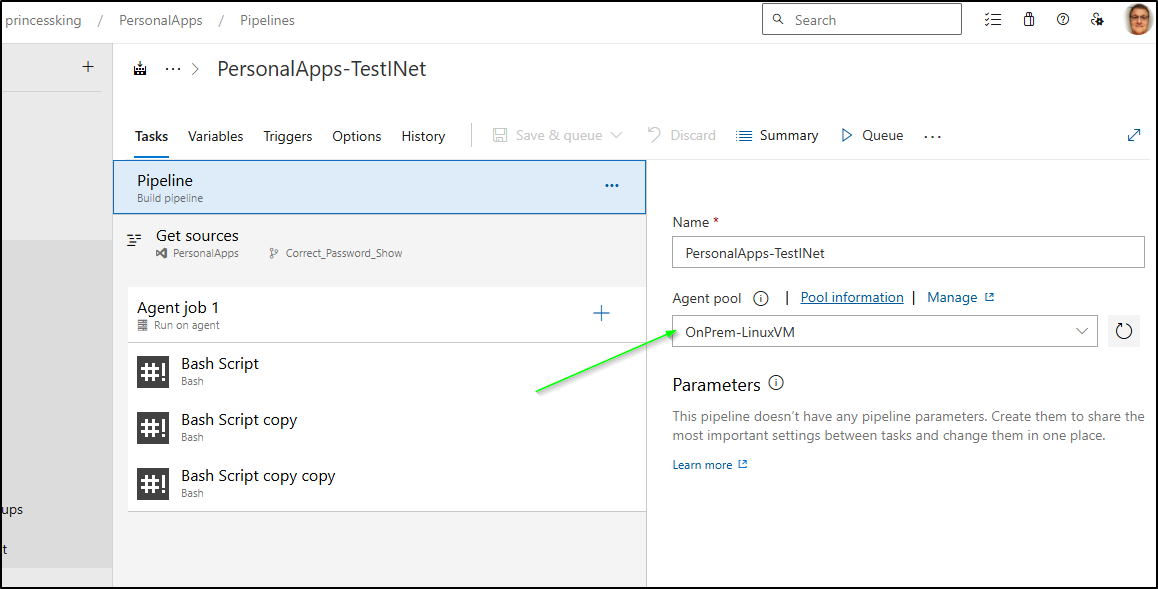Switch to the Variables tab
The image size is (1158, 589).
pyautogui.click(x=216, y=137)
